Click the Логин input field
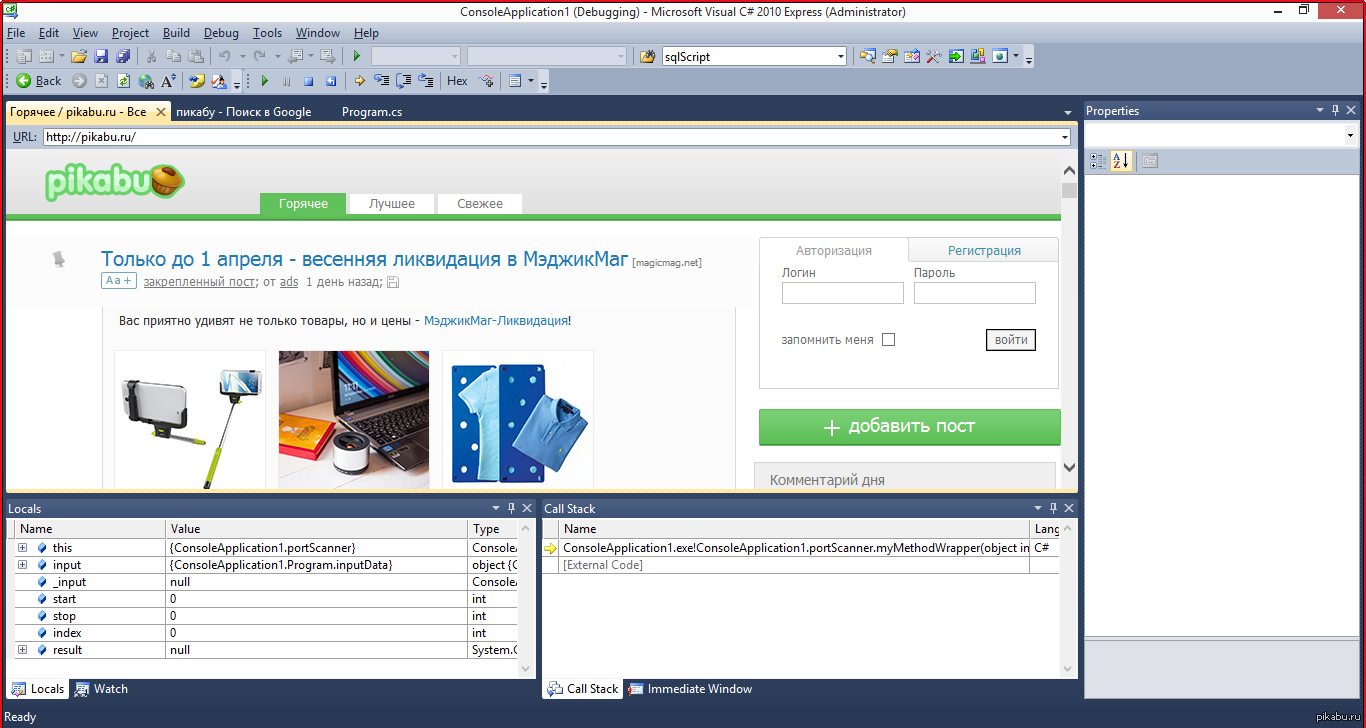Screen dimensions: 1366x728 [842, 293]
